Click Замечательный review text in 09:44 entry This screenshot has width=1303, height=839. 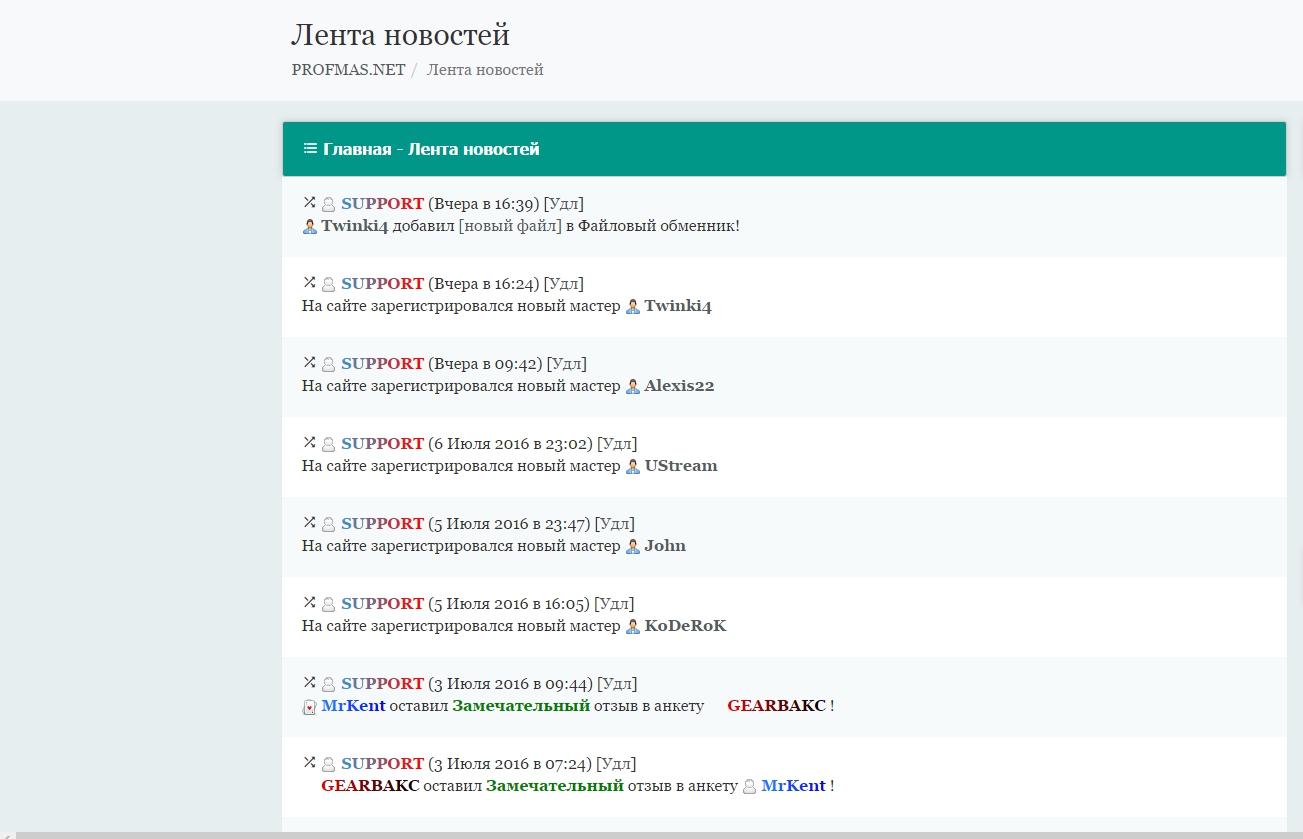click(x=521, y=706)
